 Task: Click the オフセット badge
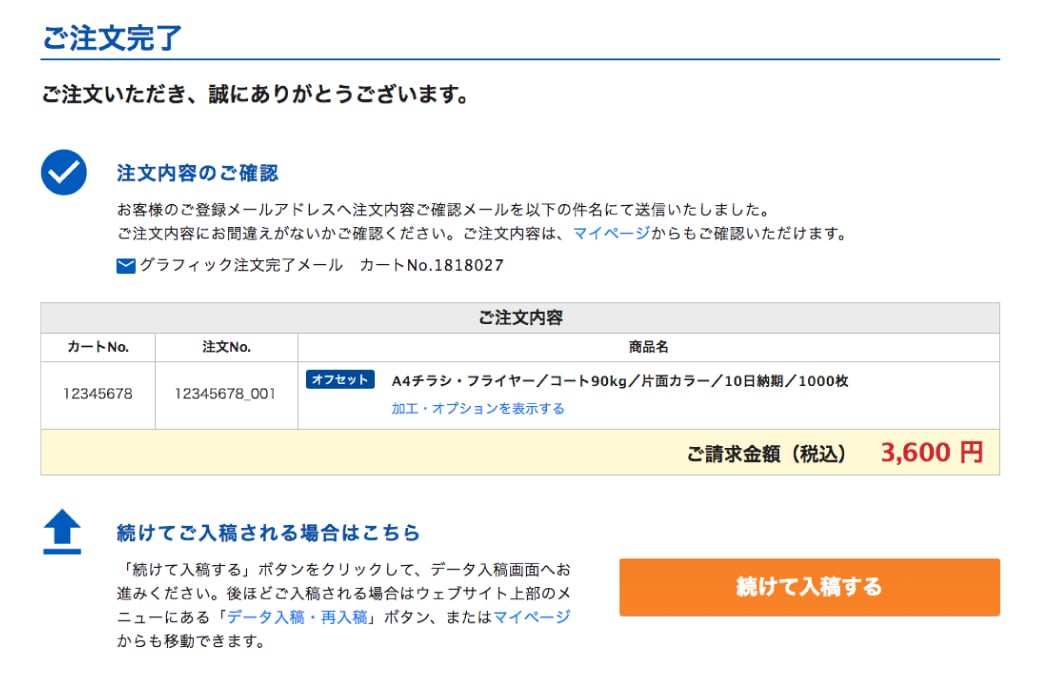340,380
